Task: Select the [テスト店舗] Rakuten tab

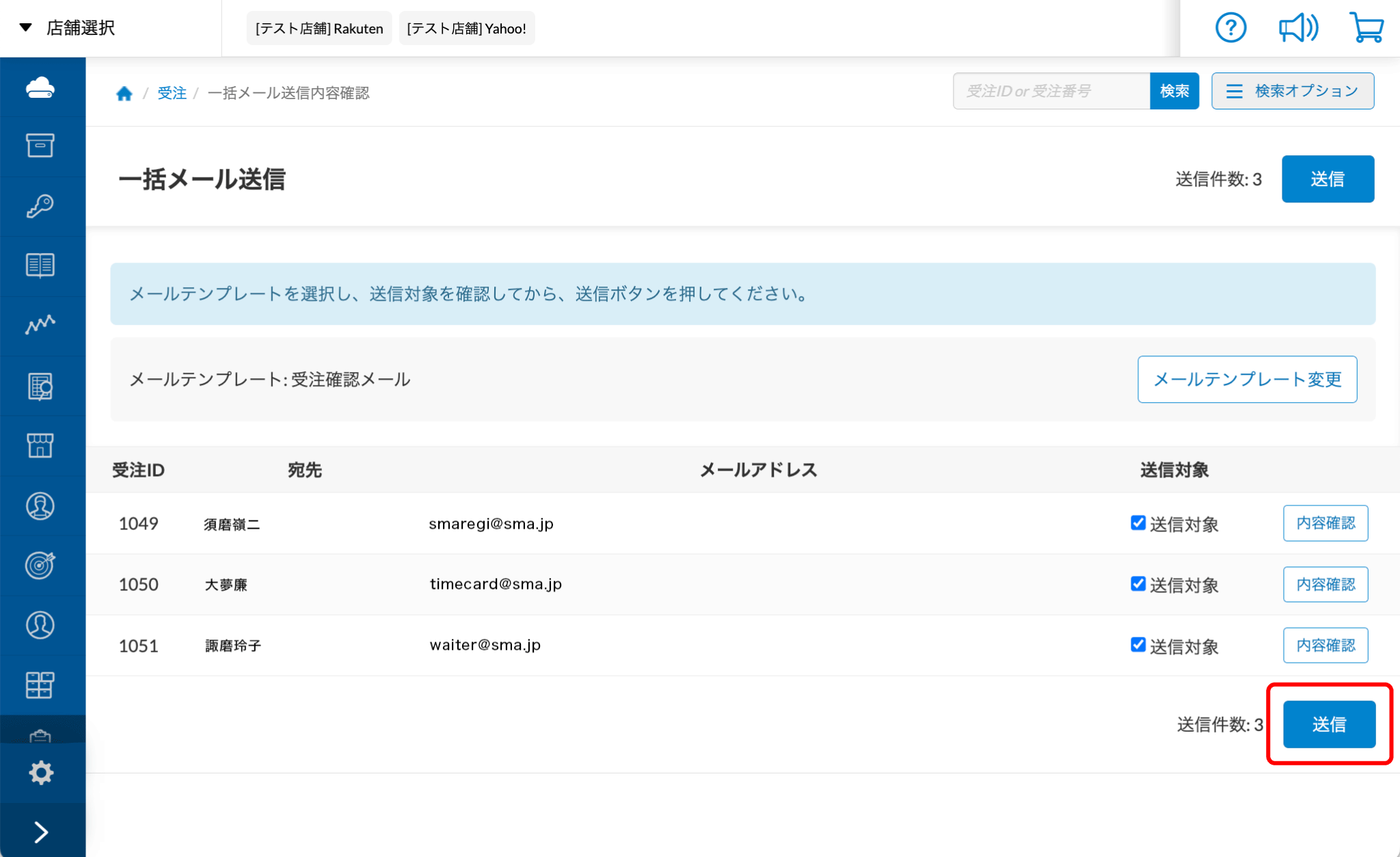Action: point(319,29)
